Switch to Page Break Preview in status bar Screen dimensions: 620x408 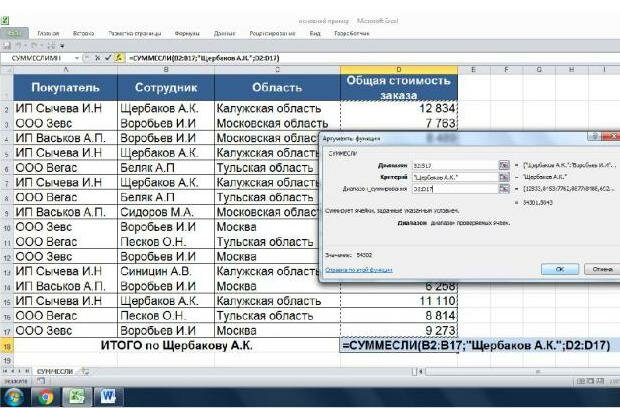[x=602, y=381]
